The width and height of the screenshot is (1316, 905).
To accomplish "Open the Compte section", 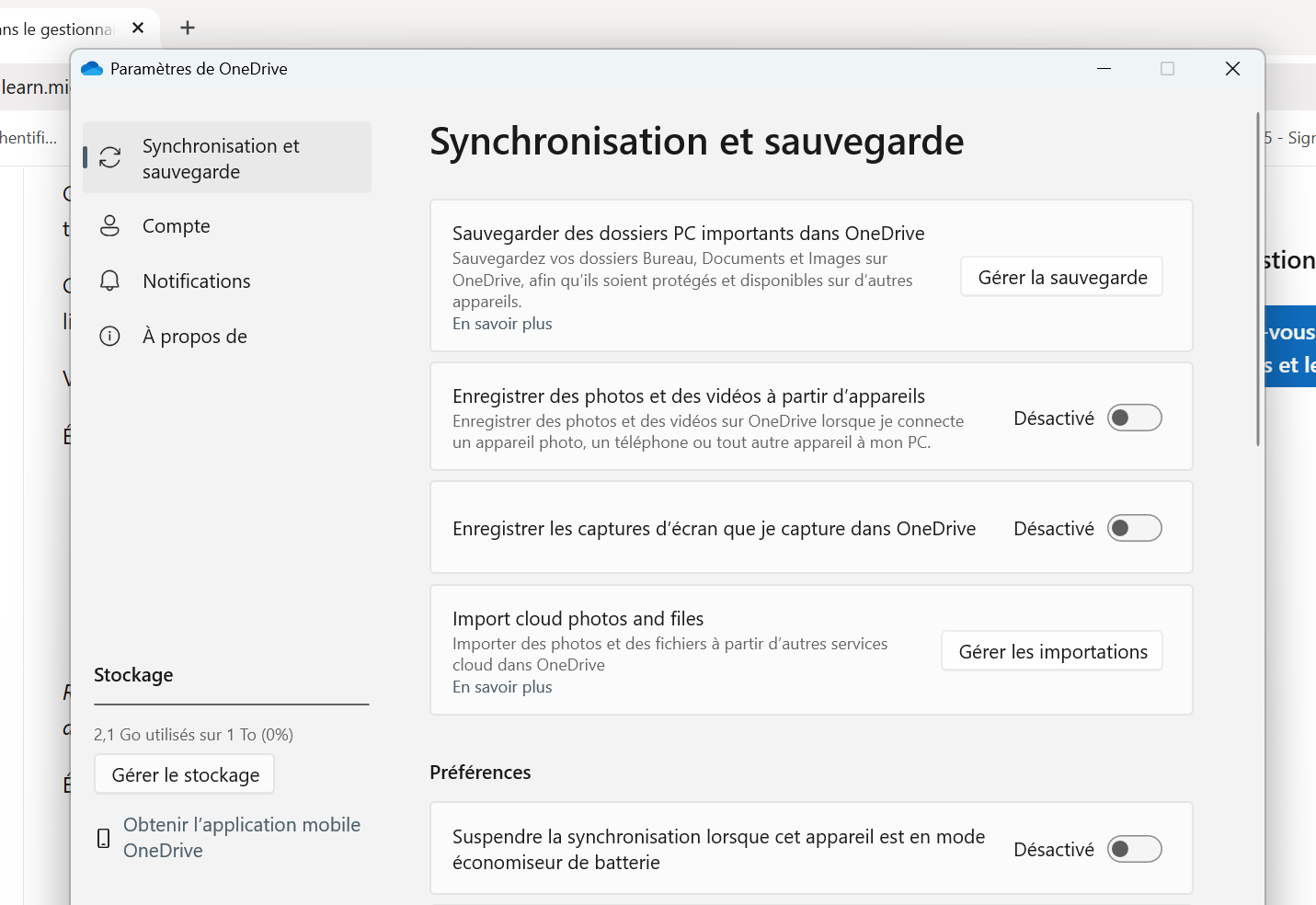I will pos(227,226).
